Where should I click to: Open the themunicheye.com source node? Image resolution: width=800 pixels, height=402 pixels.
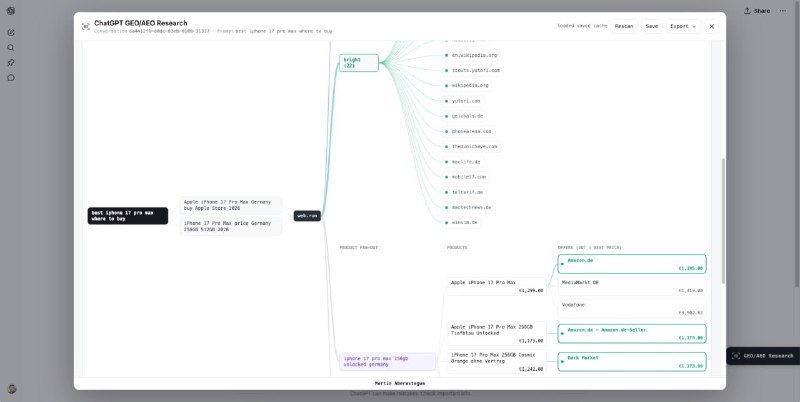pyautogui.click(x=471, y=147)
